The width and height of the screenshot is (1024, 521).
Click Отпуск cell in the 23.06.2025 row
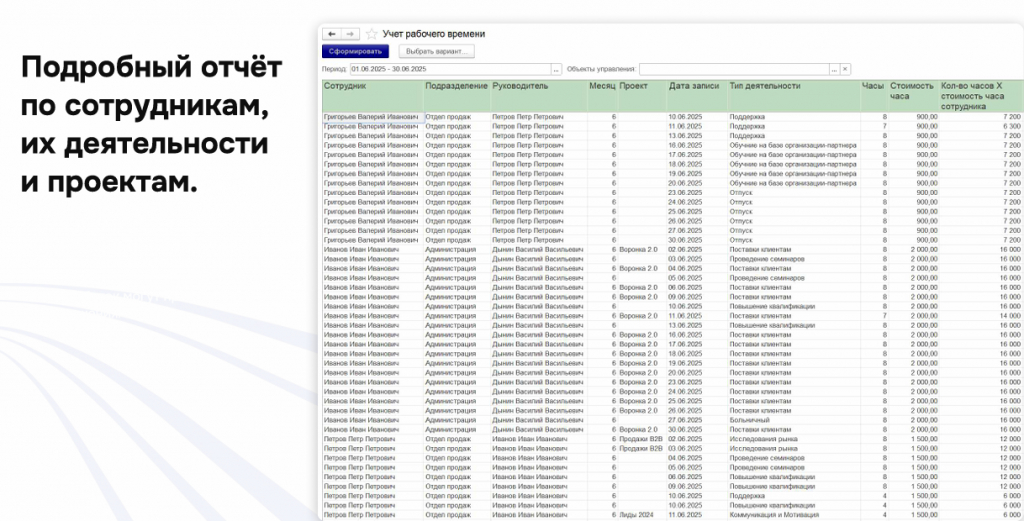(741, 193)
